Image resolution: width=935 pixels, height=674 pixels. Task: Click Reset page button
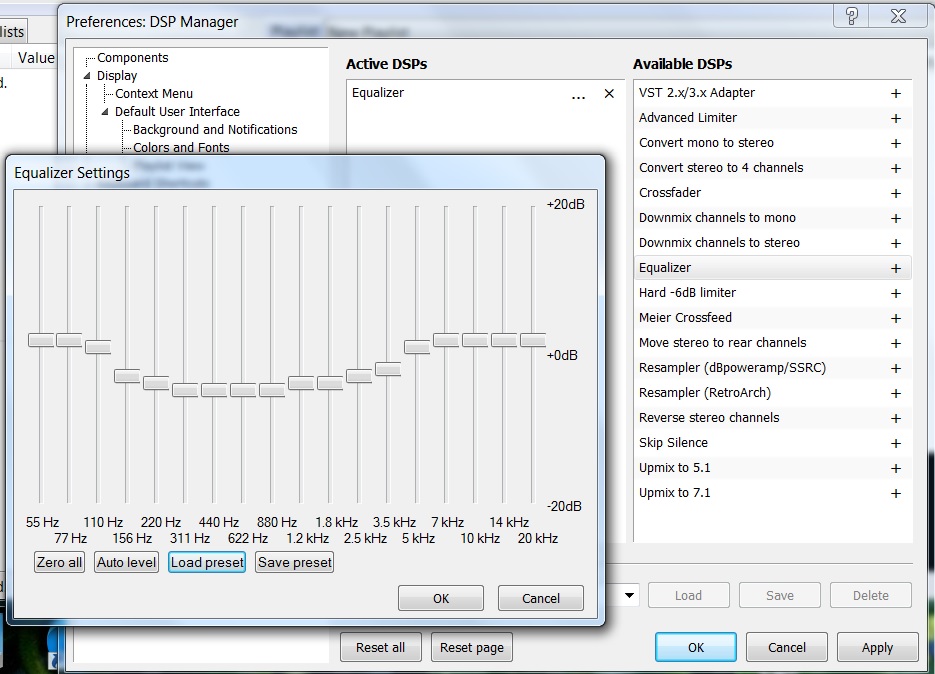[x=472, y=648]
